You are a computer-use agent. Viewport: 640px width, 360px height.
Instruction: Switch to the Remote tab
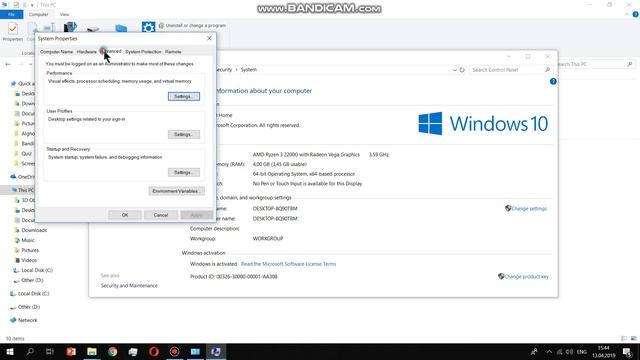[x=173, y=52]
